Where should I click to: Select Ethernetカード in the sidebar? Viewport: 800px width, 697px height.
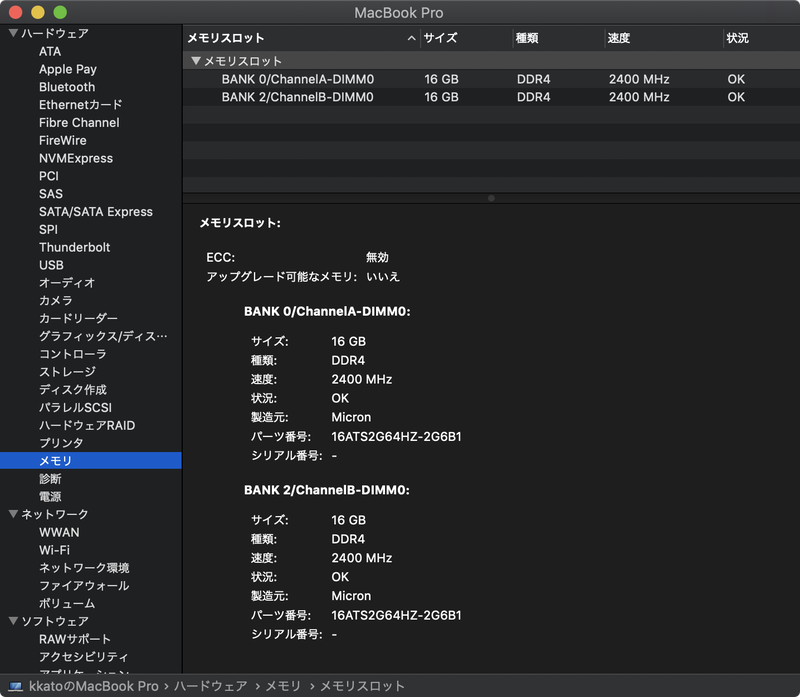tap(81, 105)
